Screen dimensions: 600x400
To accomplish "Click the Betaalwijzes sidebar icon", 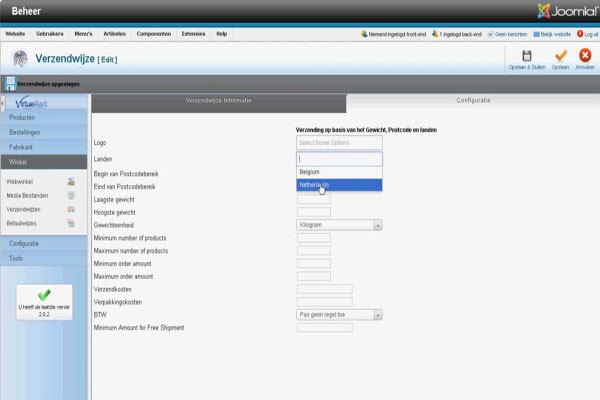I will point(71,224).
